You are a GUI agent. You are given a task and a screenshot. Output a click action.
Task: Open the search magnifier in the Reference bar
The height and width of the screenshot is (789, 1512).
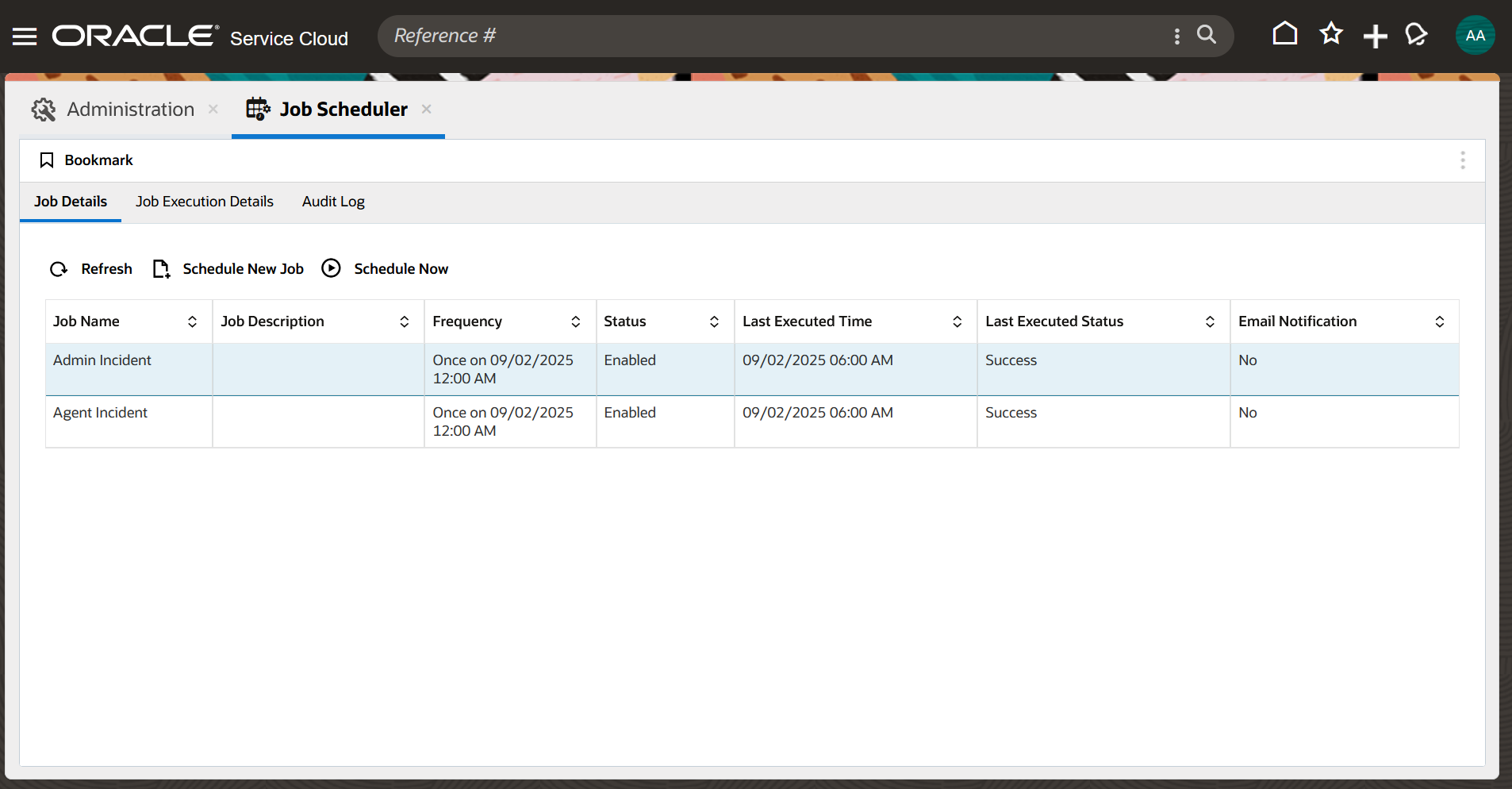point(1207,35)
